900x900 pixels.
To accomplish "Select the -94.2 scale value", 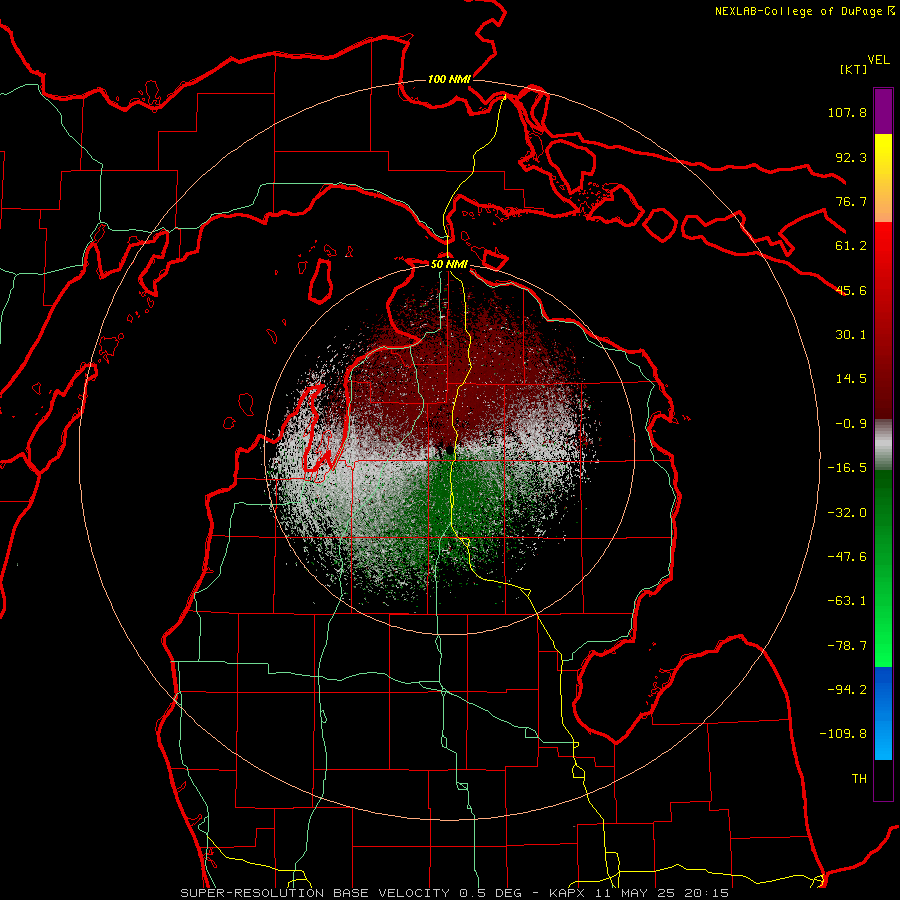I will coord(847,690).
